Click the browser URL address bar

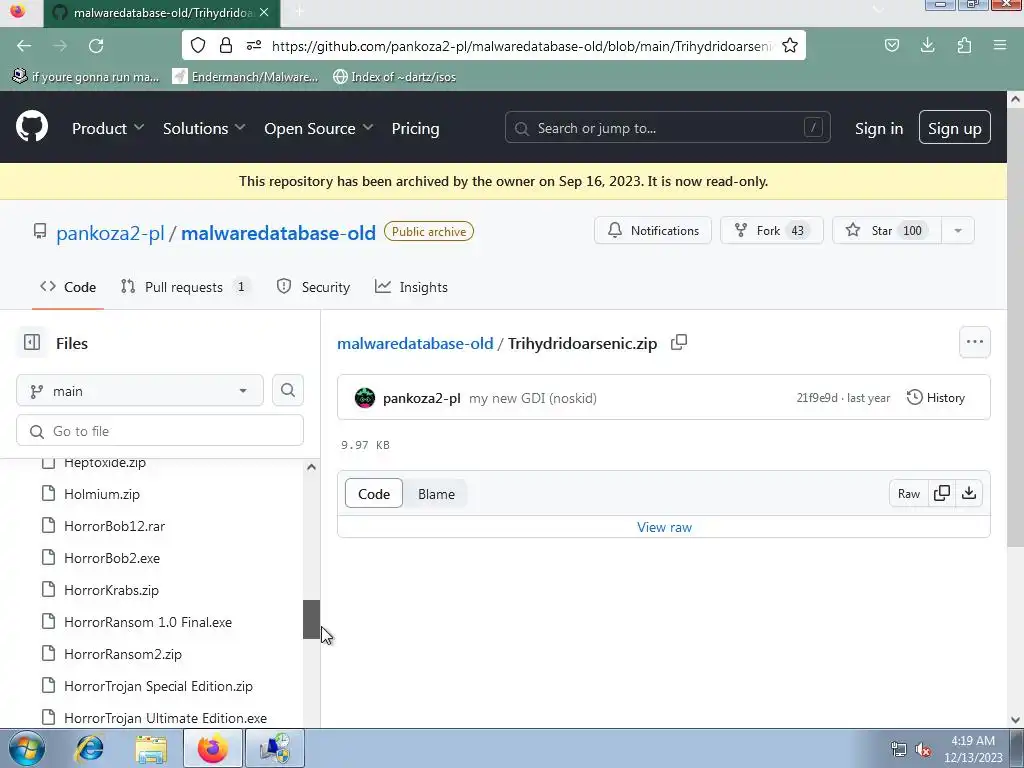[x=522, y=46]
